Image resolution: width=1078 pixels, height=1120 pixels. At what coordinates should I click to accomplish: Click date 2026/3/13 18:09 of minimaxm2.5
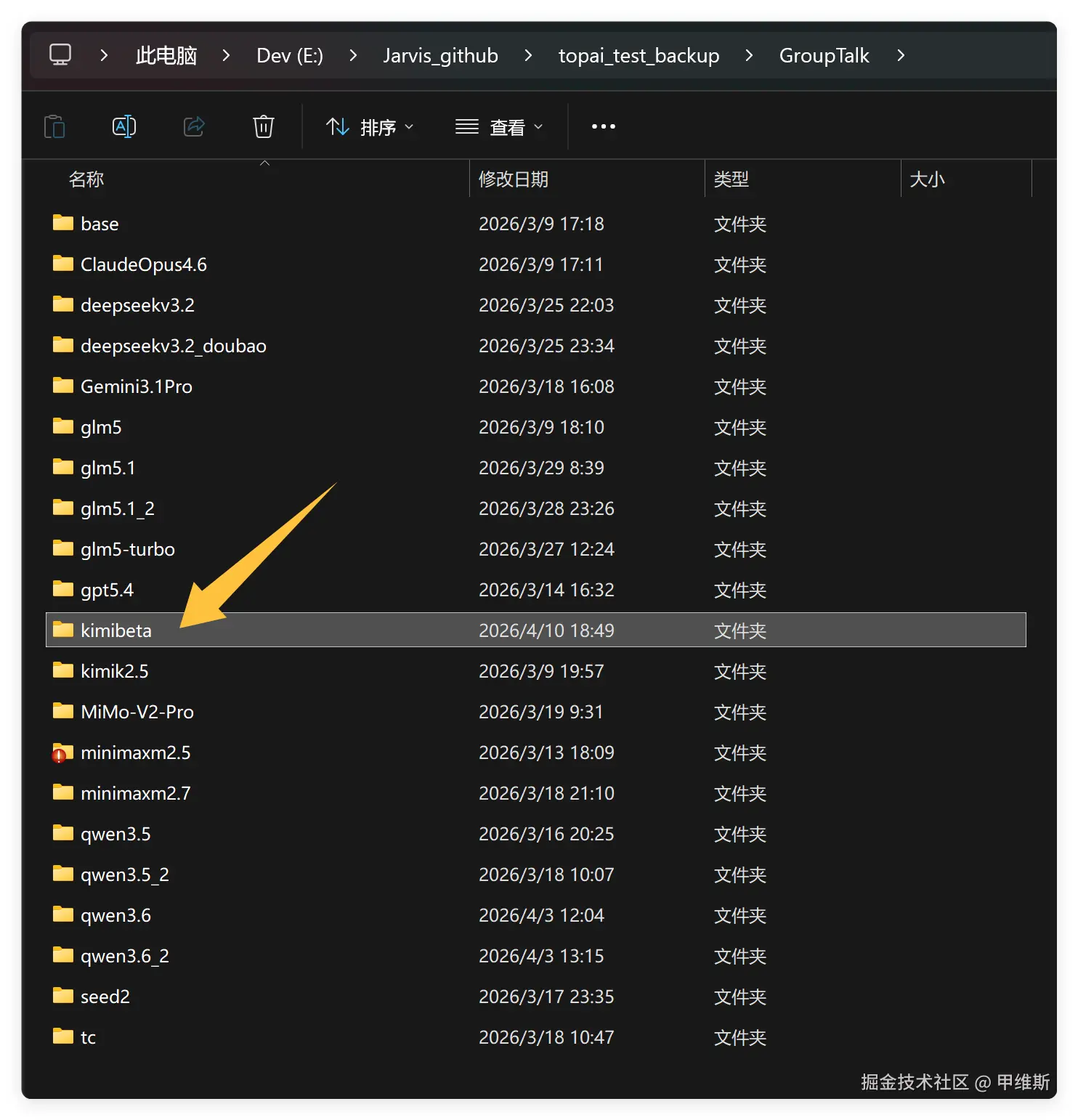click(x=546, y=752)
